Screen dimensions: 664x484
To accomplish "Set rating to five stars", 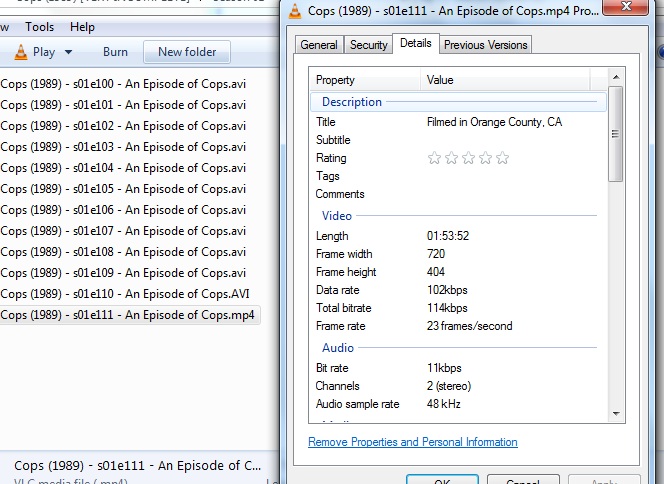I will click(x=502, y=158).
